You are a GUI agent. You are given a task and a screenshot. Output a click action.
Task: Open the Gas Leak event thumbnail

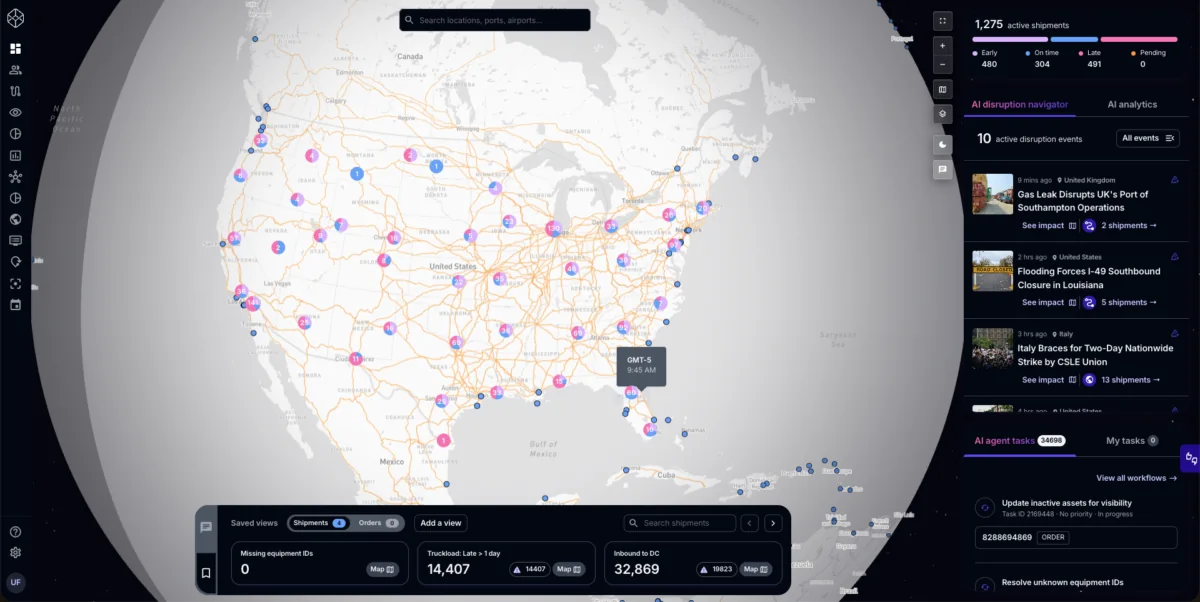(x=992, y=193)
